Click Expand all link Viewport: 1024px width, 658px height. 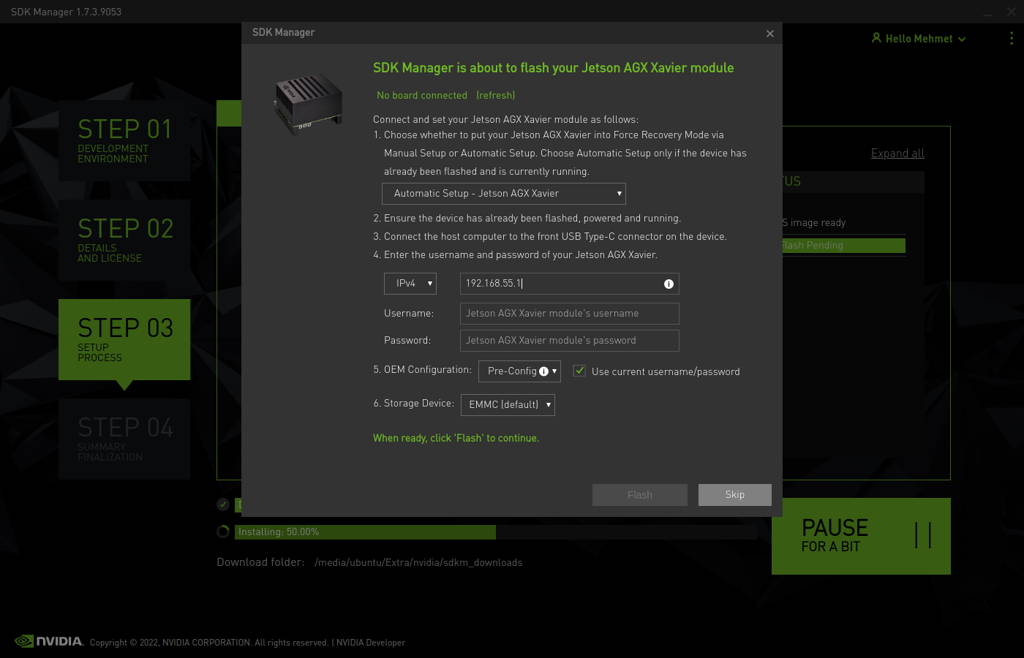897,153
